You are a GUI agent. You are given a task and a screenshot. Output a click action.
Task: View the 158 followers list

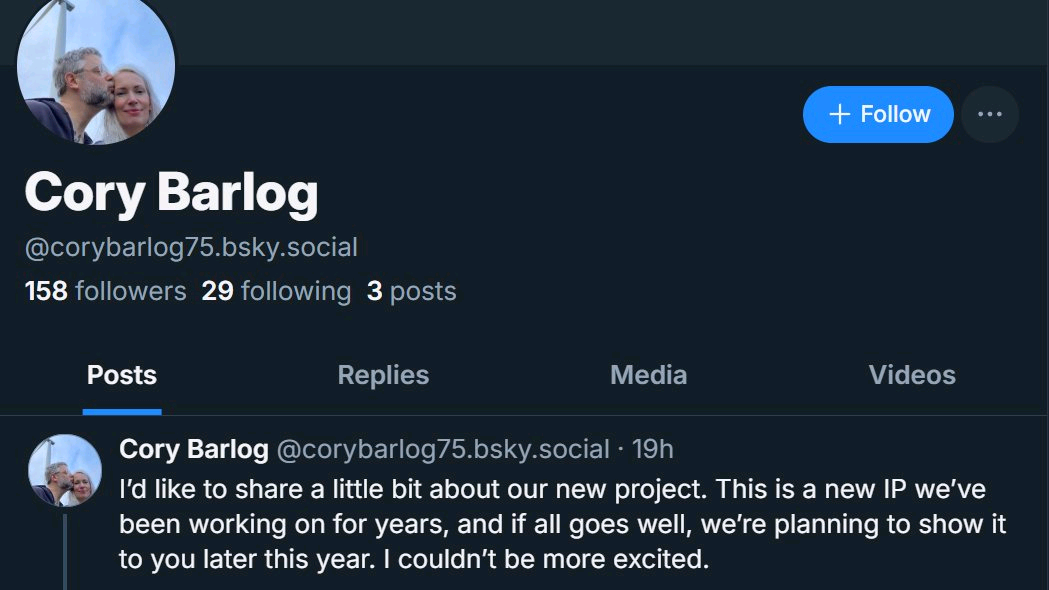pyautogui.click(x=105, y=291)
